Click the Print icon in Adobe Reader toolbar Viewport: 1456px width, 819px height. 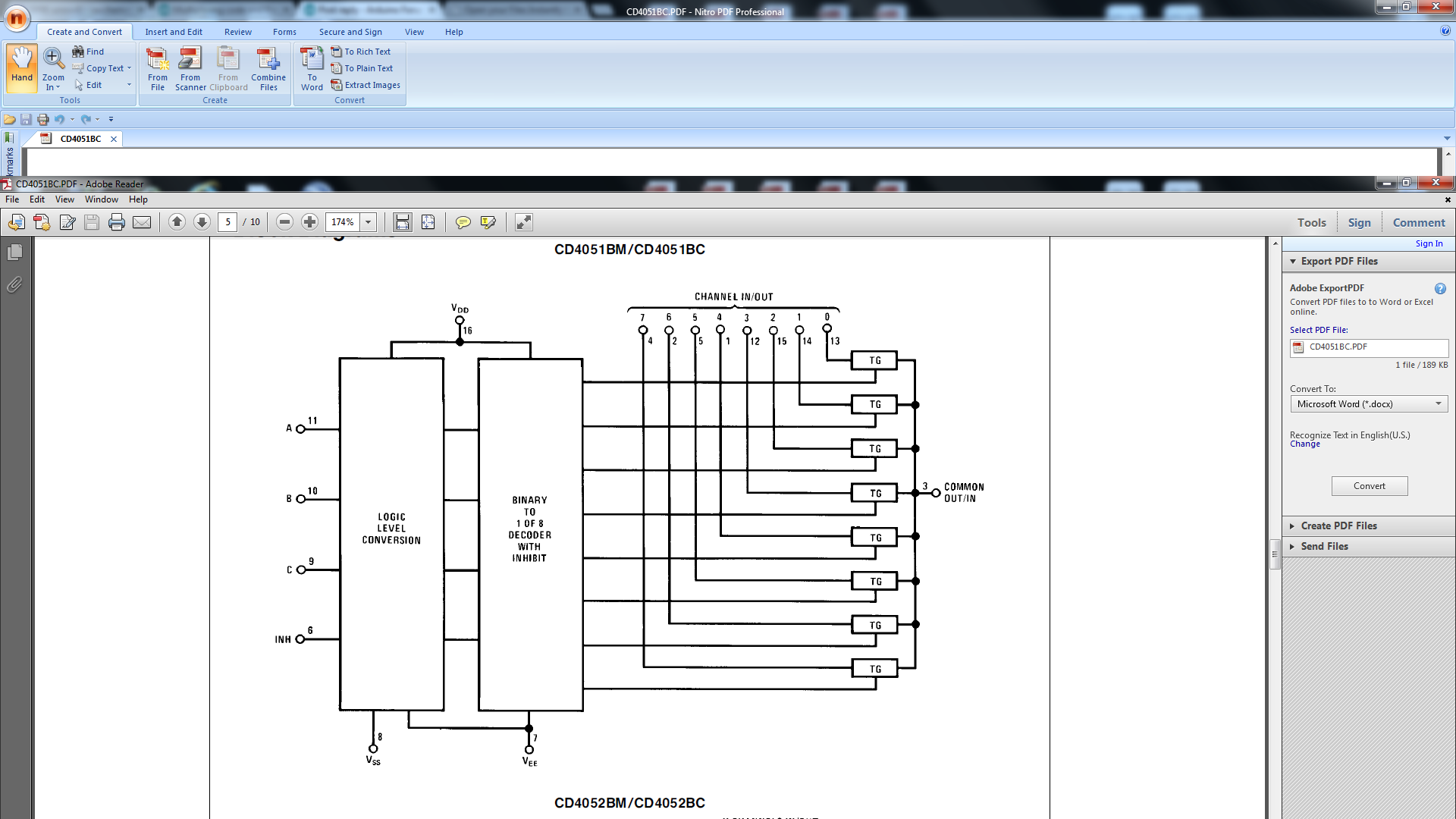pos(116,222)
